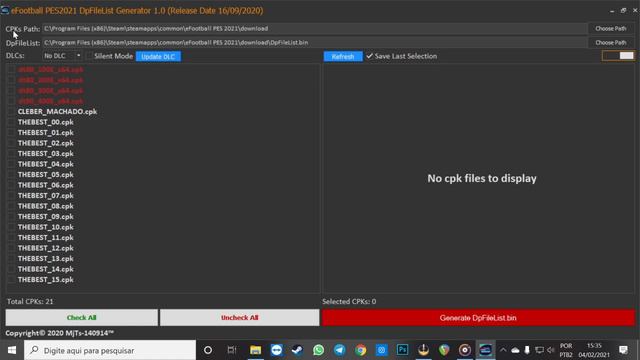
Task: Check the CLEBER_MACHADO.cpk checkbox
Action: (x=11, y=111)
